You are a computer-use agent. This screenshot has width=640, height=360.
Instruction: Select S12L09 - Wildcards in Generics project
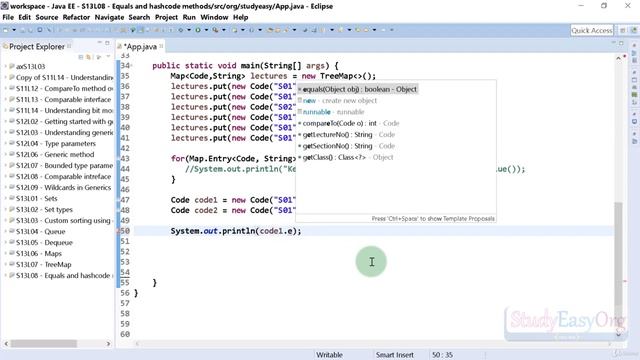click(x=63, y=187)
